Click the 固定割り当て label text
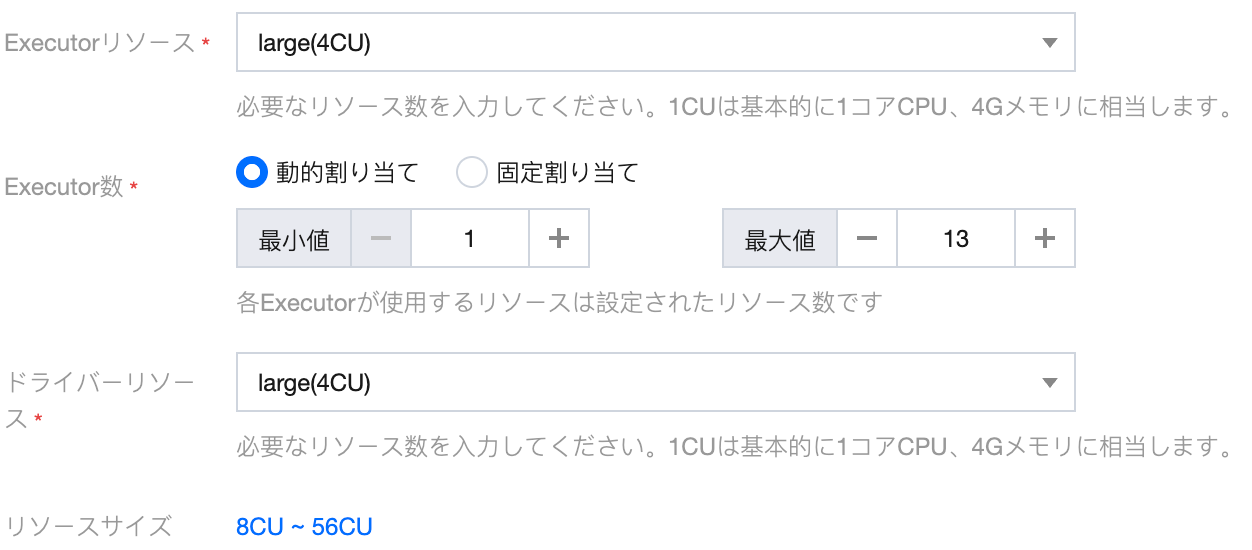The image size is (1252, 550). click(x=567, y=173)
